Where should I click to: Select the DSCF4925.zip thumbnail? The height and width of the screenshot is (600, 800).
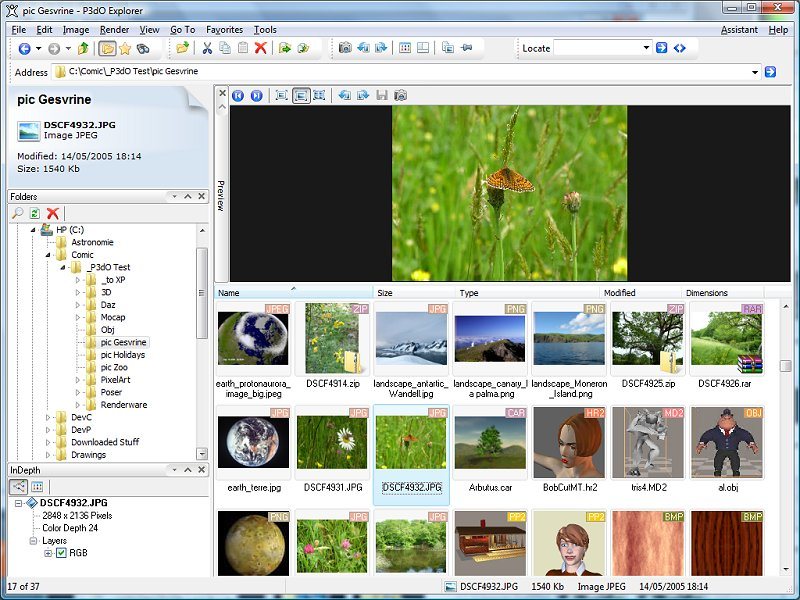(x=646, y=336)
